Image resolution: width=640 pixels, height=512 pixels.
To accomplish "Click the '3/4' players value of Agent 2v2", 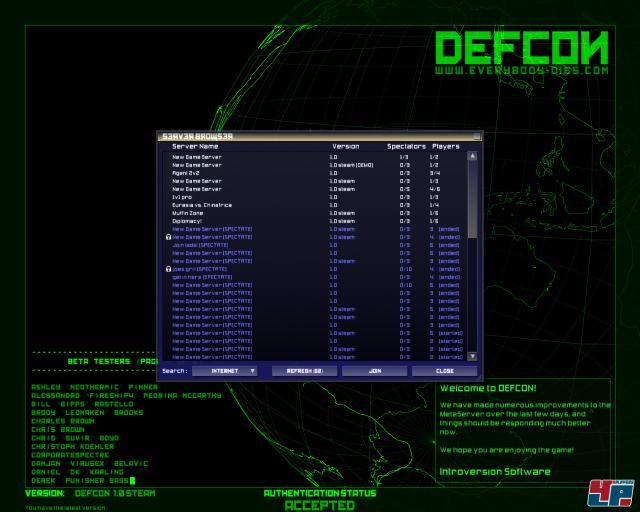I will click(434, 173).
